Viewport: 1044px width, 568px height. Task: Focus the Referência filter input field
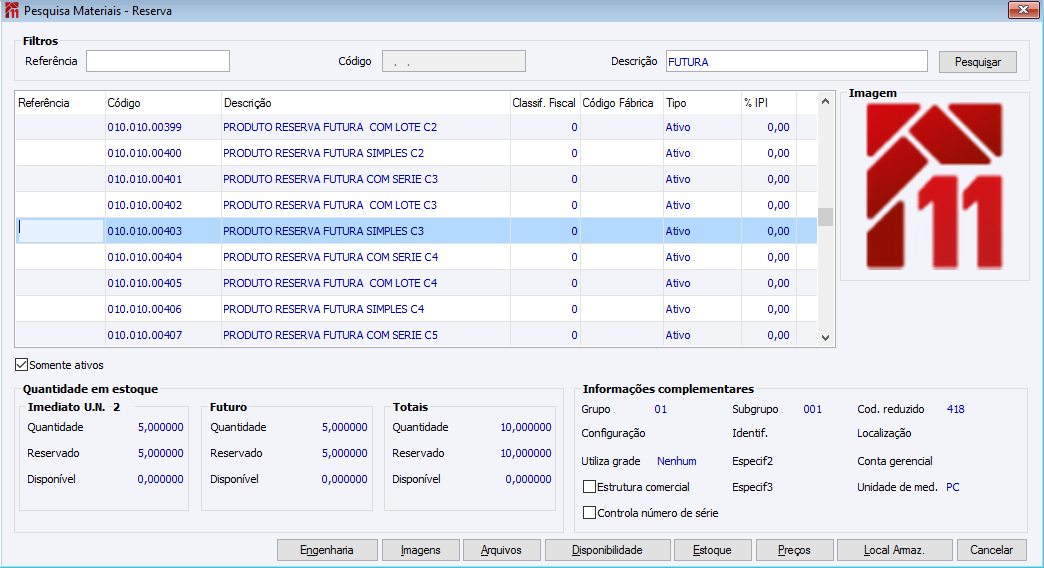point(158,62)
